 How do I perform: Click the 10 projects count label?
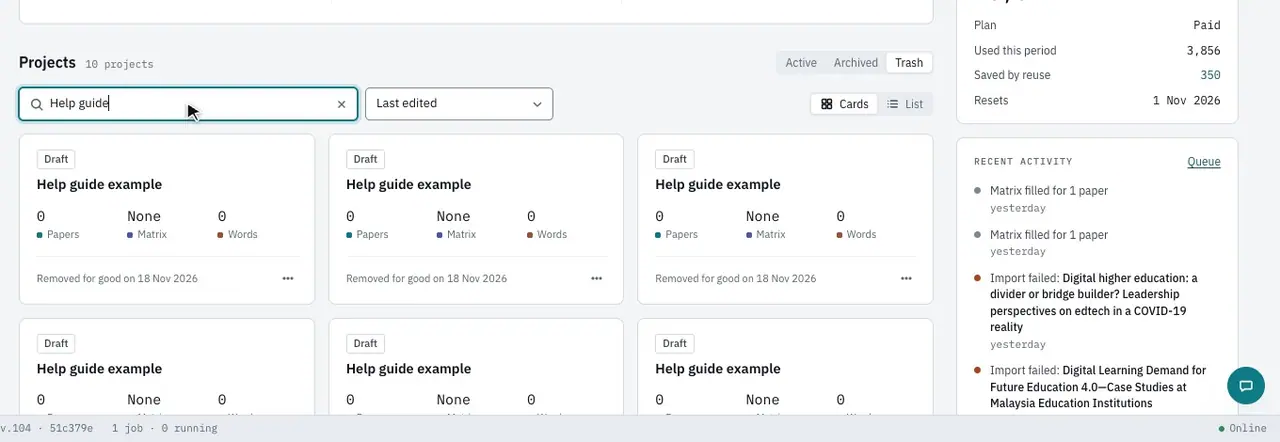coord(119,64)
